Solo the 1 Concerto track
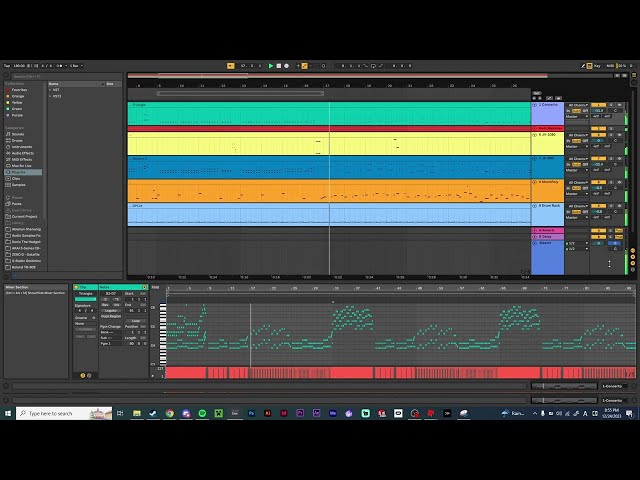 [611, 105]
